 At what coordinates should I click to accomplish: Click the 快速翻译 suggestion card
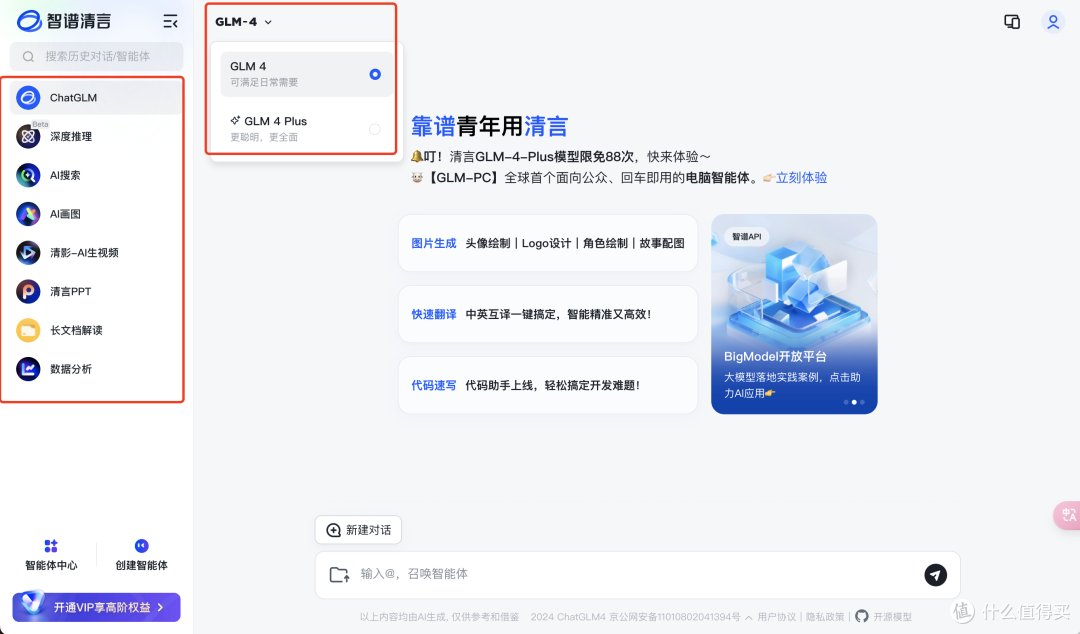pyautogui.click(x=548, y=314)
